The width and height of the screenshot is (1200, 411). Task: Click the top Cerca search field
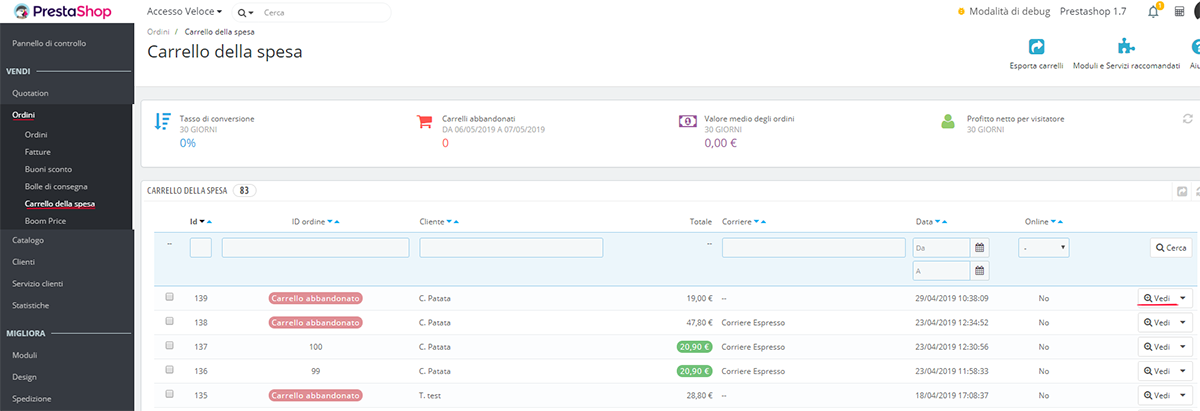coord(325,12)
